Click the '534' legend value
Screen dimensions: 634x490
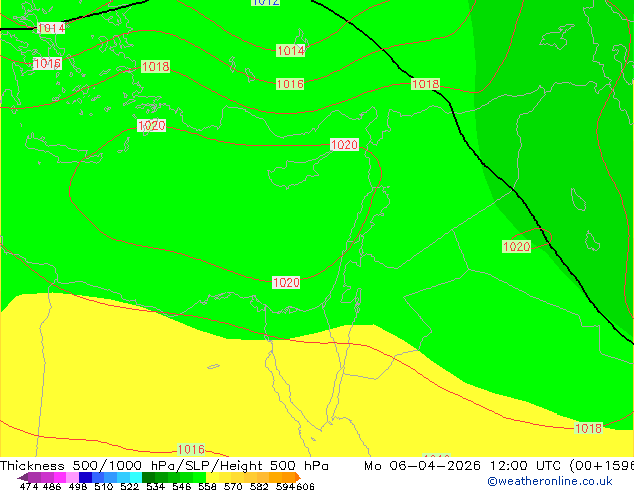[155, 486]
